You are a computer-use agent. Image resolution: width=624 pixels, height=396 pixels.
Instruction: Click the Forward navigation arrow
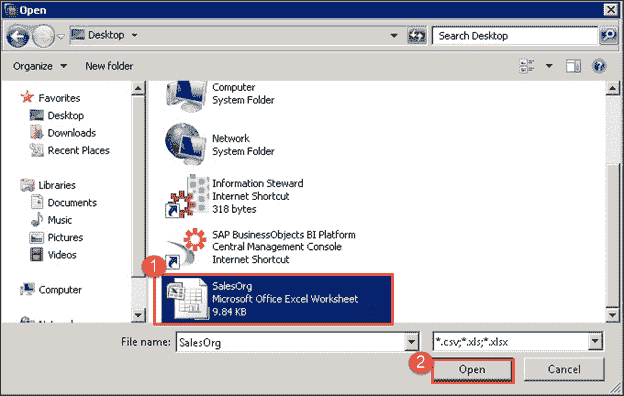point(43,37)
